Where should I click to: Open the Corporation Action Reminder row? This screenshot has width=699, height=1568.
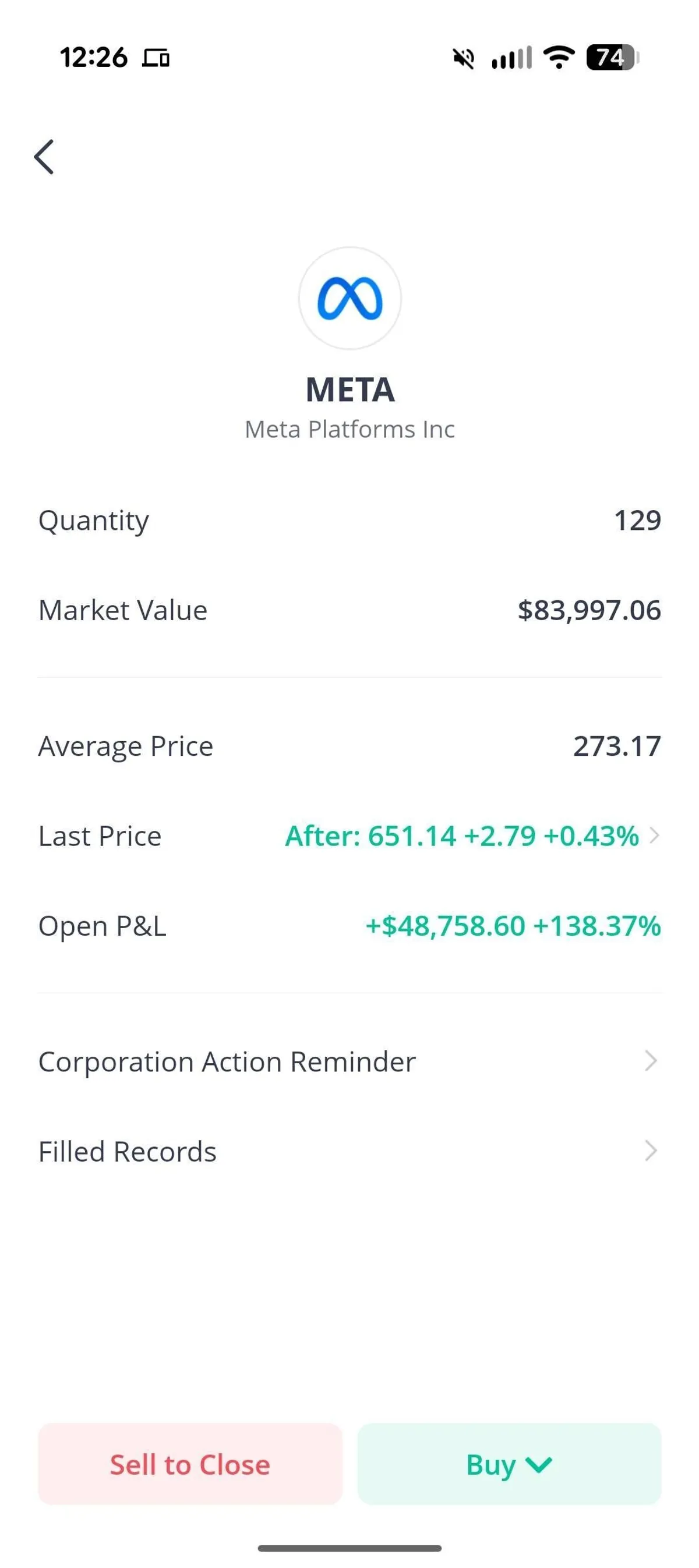227,1061
